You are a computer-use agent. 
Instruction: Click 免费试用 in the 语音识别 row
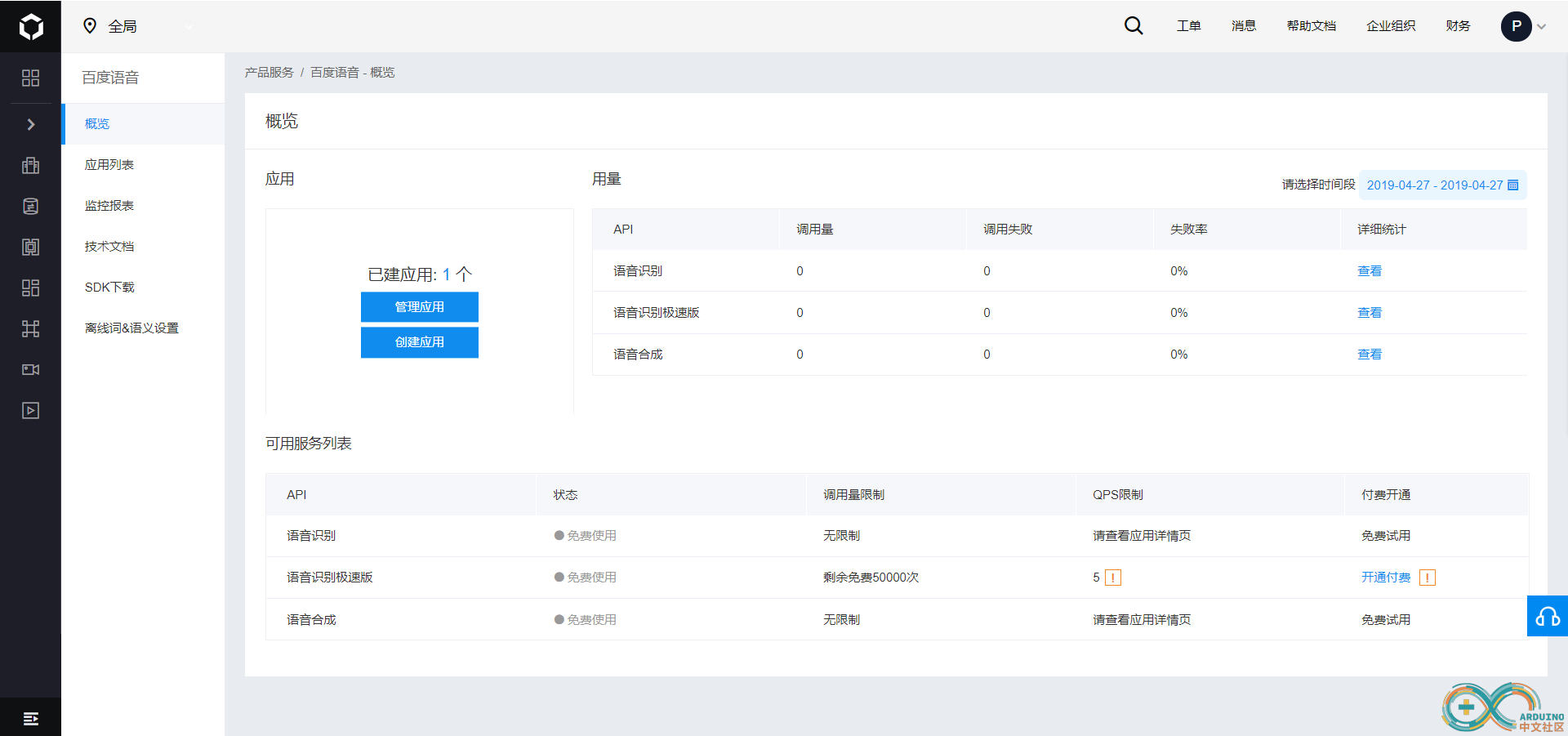tap(1386, 535)
